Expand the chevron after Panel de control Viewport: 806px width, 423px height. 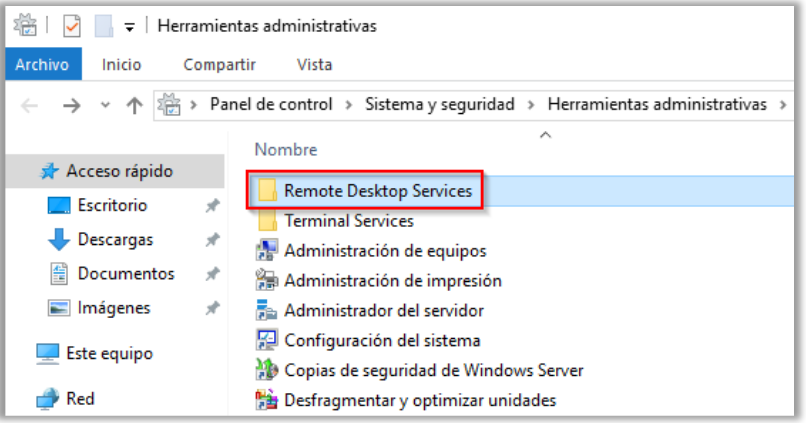(x=350, y=104)
